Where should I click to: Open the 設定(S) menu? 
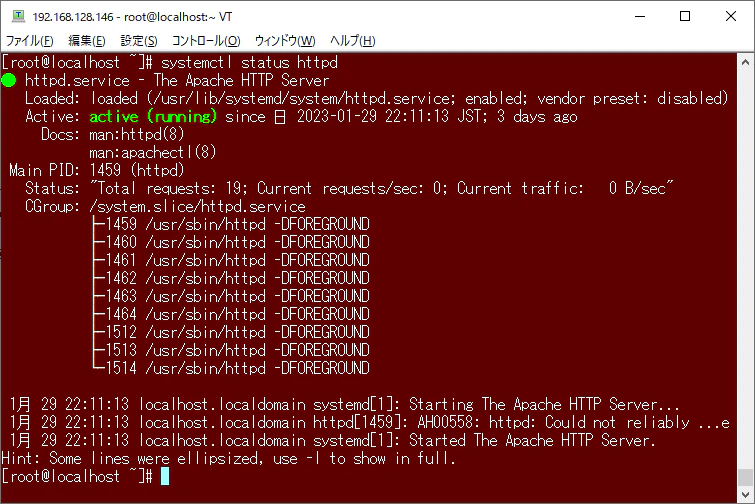pyautogui.click(x=139, y=41)
